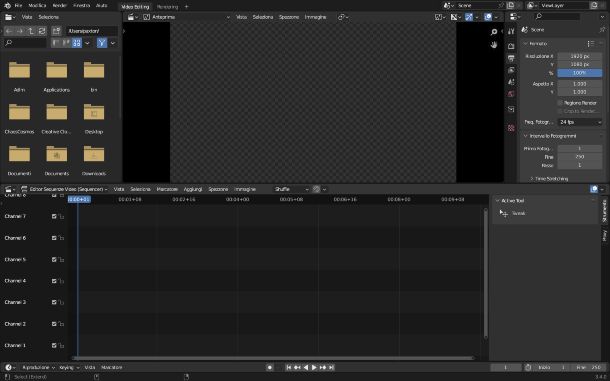
Task: Refresh the file browser listing
Action: (x=42, y=31)
